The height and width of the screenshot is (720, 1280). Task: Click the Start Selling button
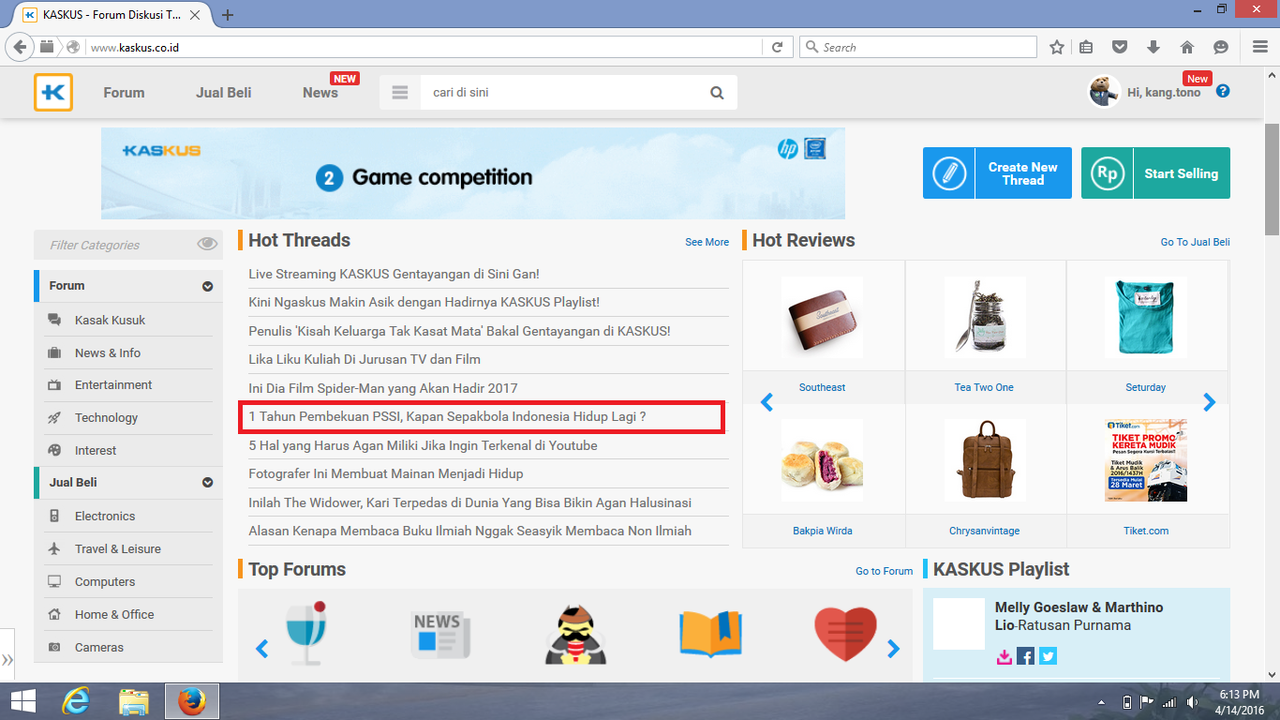click(x=1155, y=173)
